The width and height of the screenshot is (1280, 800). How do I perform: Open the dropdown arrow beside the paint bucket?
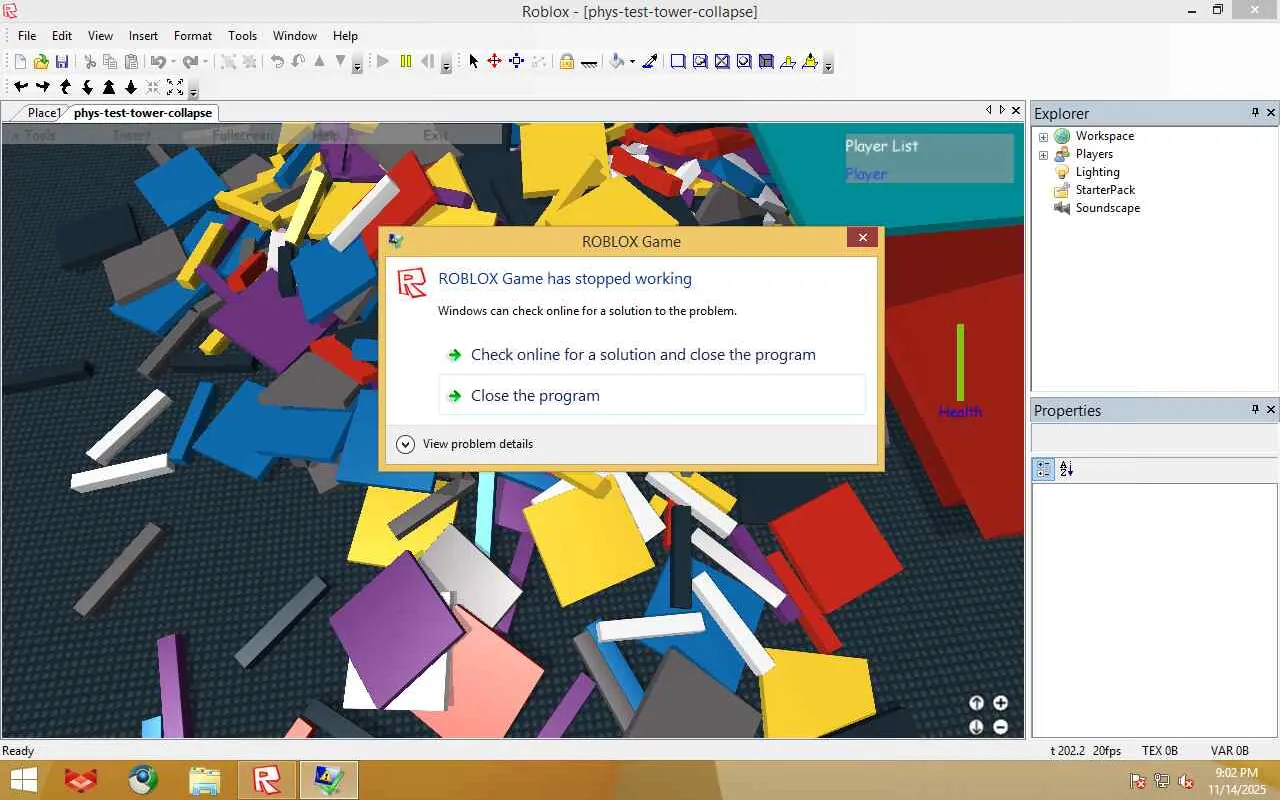tap(632, 62)
